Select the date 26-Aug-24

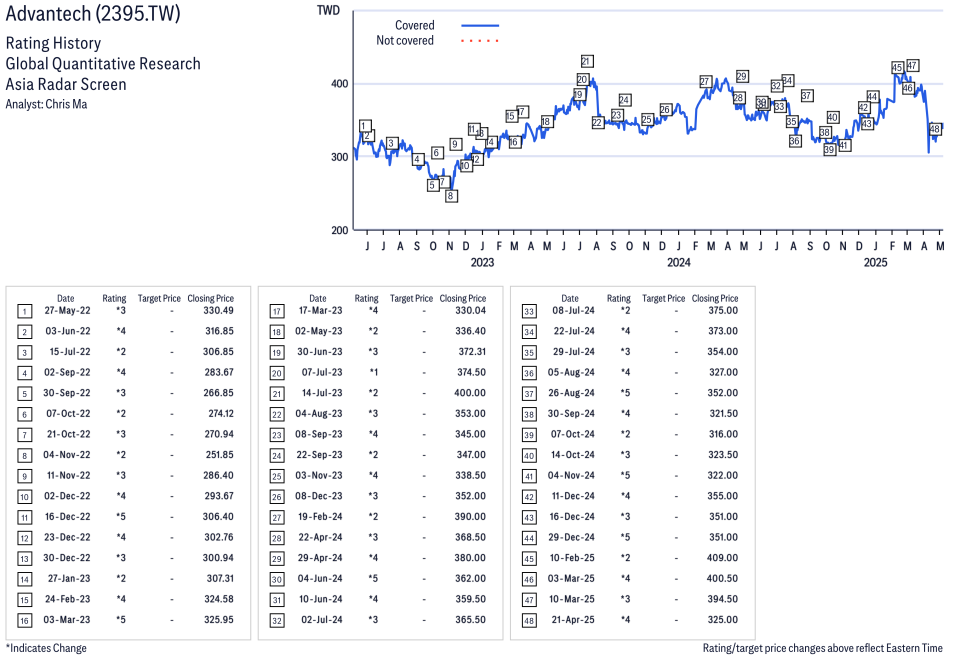pos(571,393)
